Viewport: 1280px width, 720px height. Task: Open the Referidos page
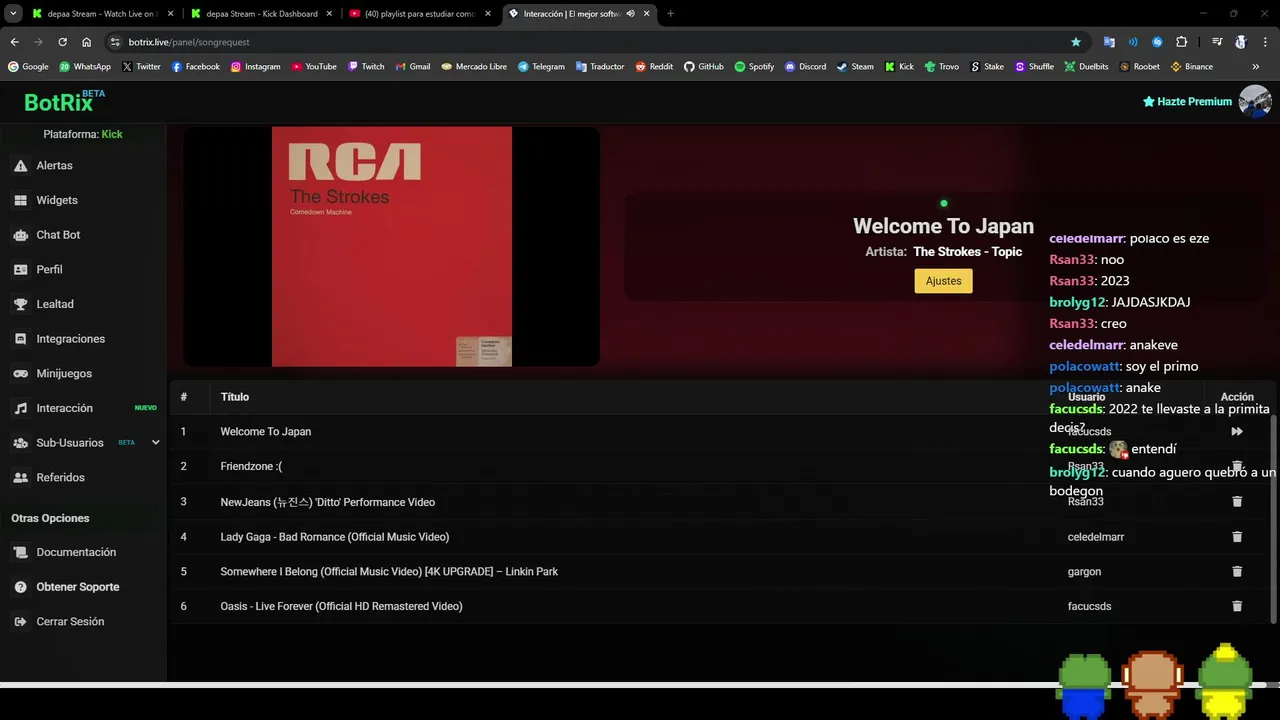[x=60, y=477]
